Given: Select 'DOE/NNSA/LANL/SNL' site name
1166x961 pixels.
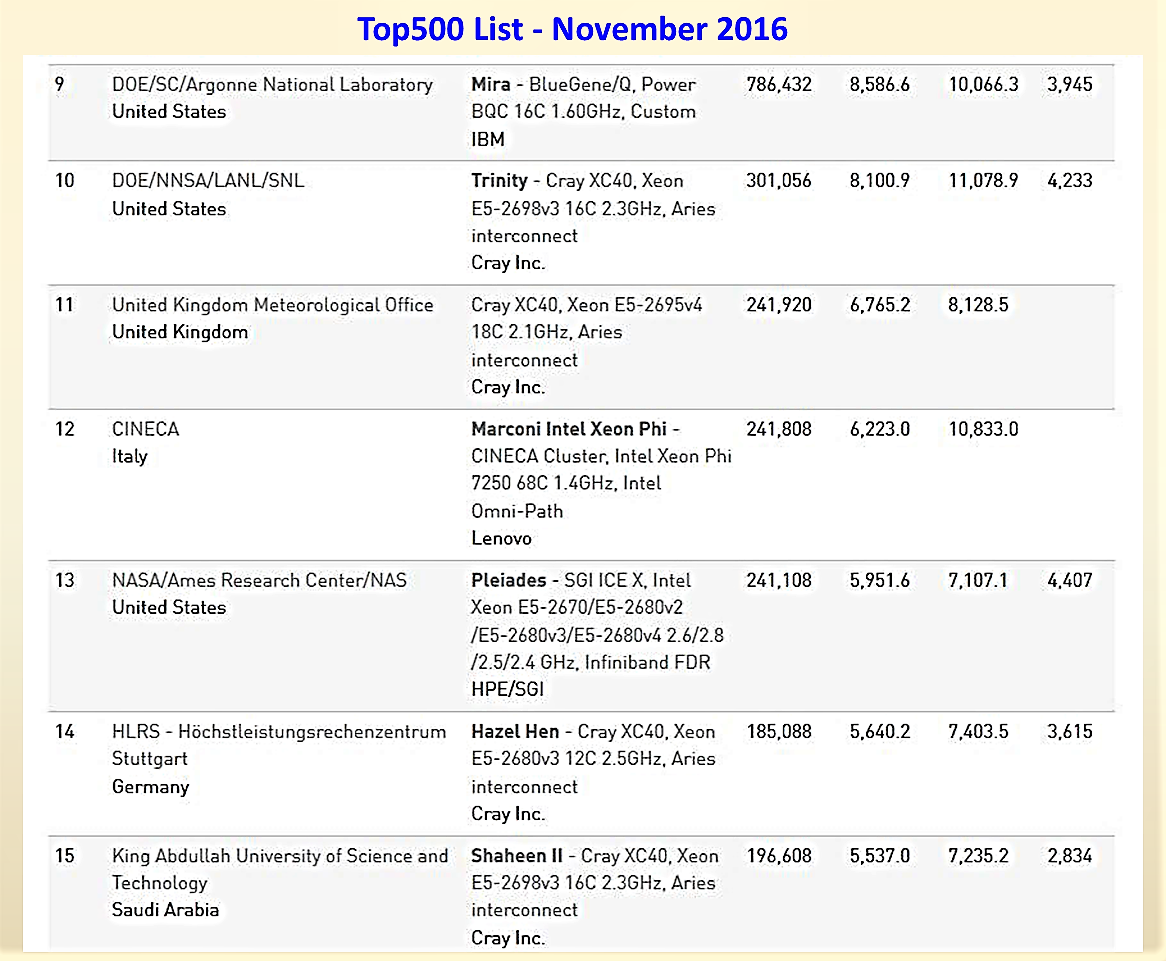Looking at the screenshot, I should tap(208, 181).
